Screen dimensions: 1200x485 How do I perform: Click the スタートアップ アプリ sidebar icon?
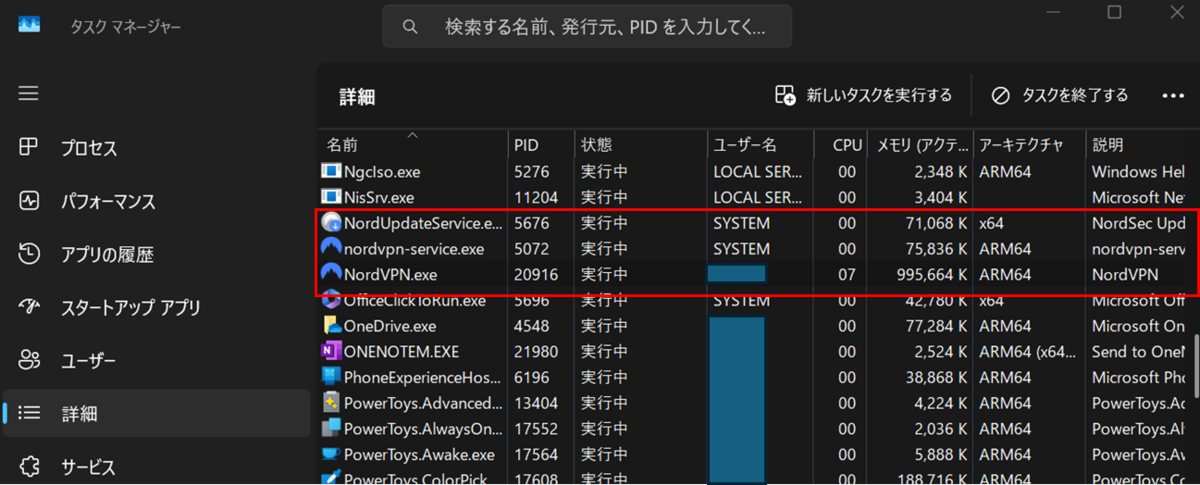(x=29, y=307)
